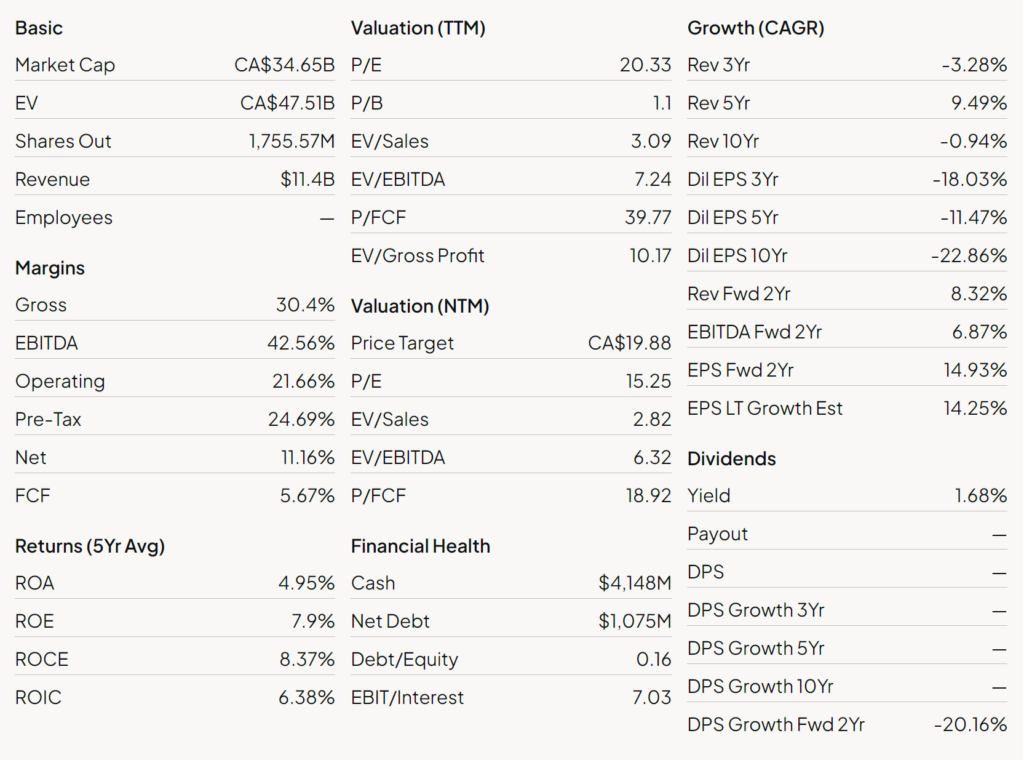Click the Shares Out label
The image size is (1024, 760).
[63, 142]
